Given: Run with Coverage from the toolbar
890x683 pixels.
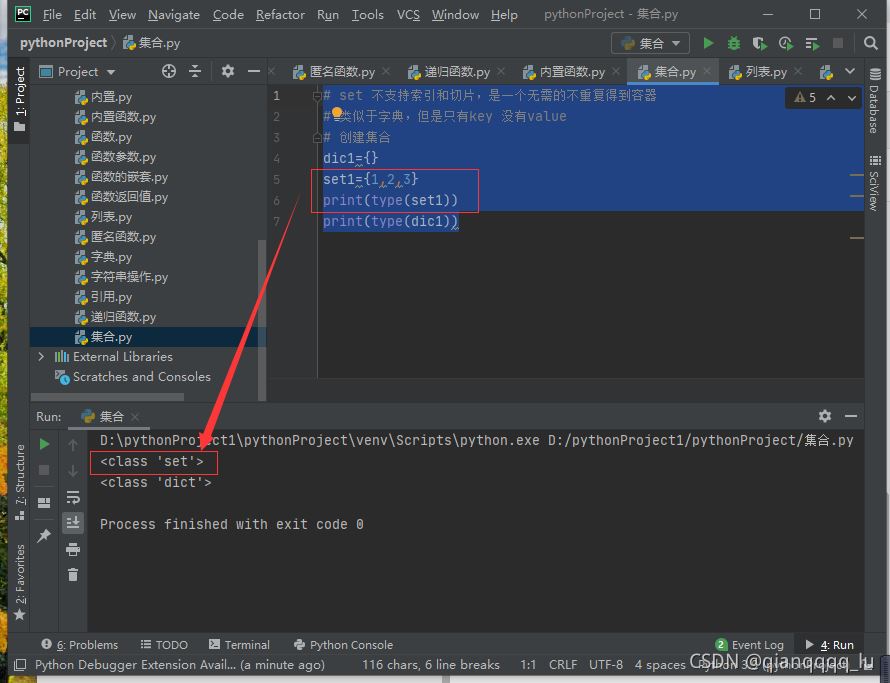Looking at the screenshot, I should pyautogui.click(x=760, y=43).
